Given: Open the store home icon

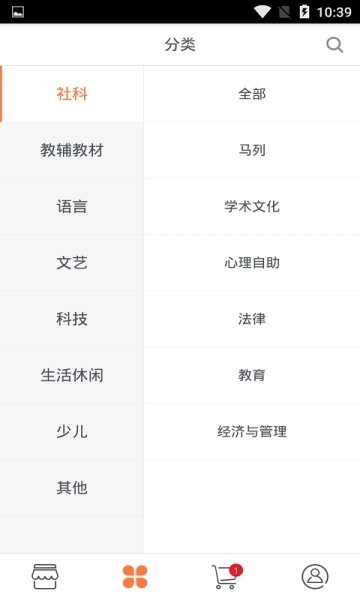Looking at the screenshot, I should point(45,577).
